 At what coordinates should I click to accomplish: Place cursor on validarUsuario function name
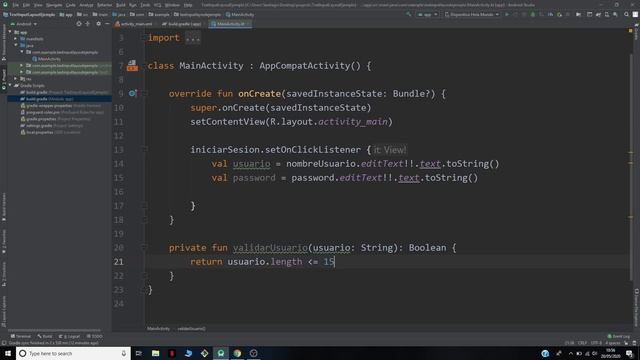pos(270,248)
